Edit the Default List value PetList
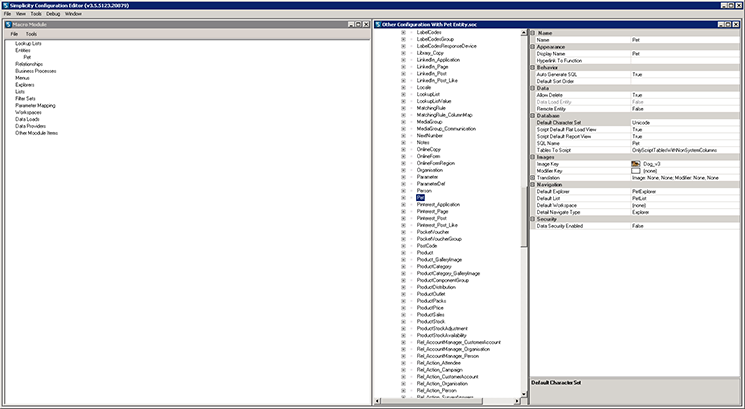 coord(685,198)
